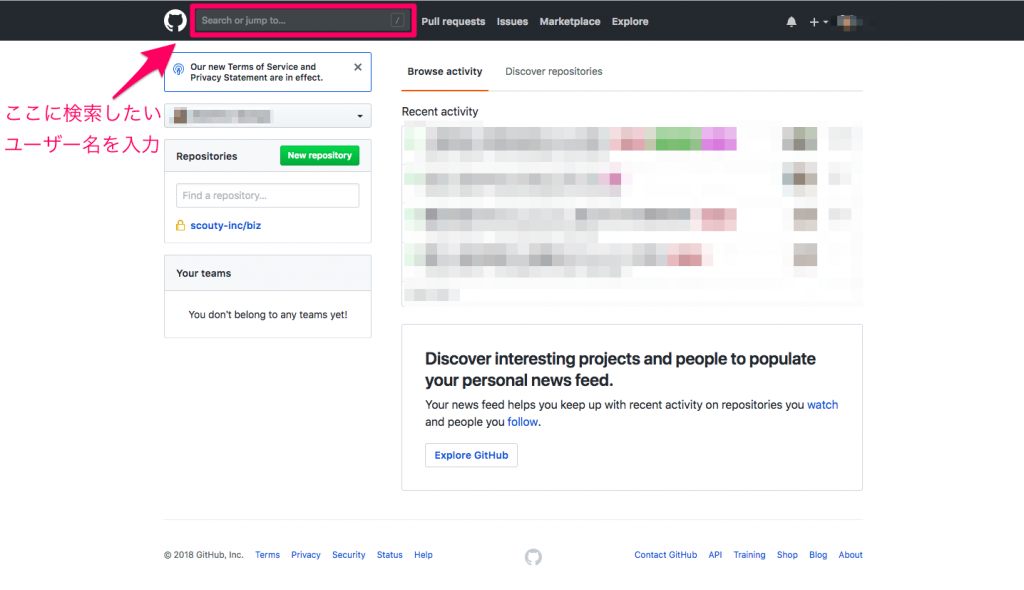Select the Browse activity tab
The width and height of the screenshot is (1024, 590).
(x=445, y=72)
